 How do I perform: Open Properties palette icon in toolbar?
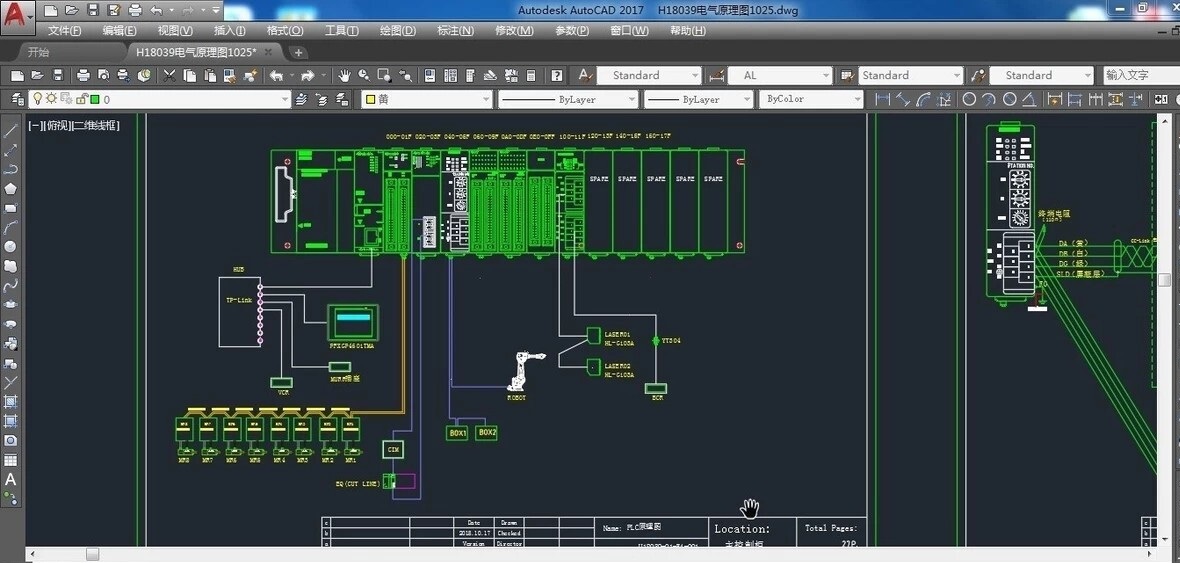430,75
